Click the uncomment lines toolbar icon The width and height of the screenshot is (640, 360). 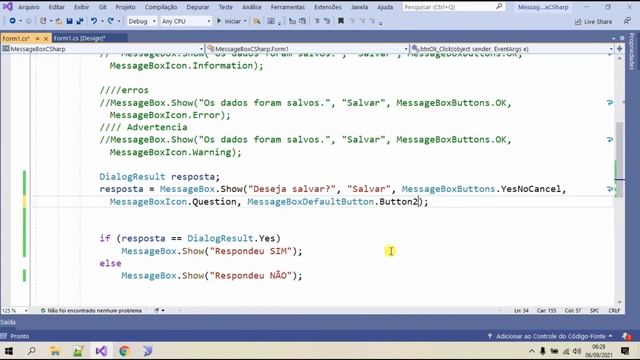(327, 21)
